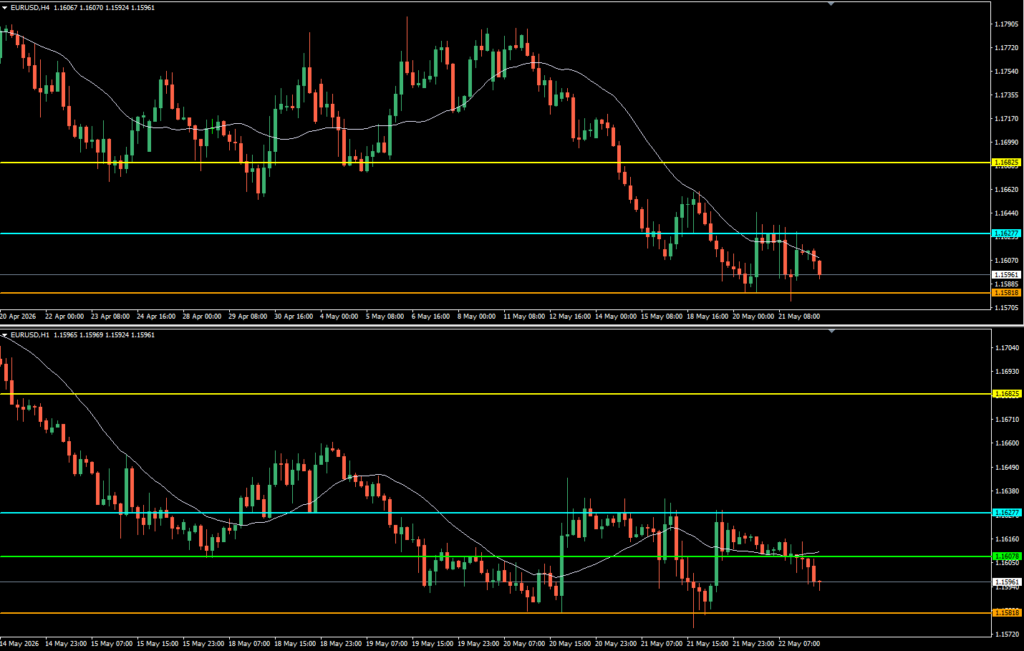The width and height of the screenshot is (1024, 651).
Task: Click the 19 May 15:00 time label
Action: pyautogui.click(x=432, y=643)
